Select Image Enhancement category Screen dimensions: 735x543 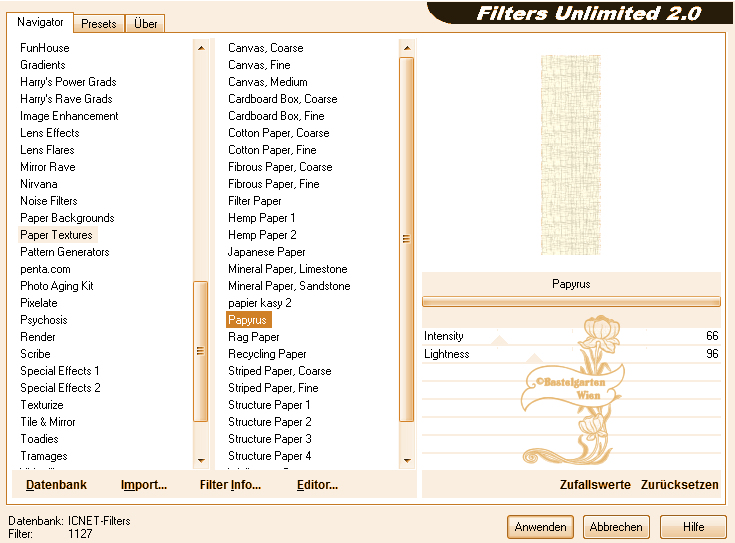(69, 116)
